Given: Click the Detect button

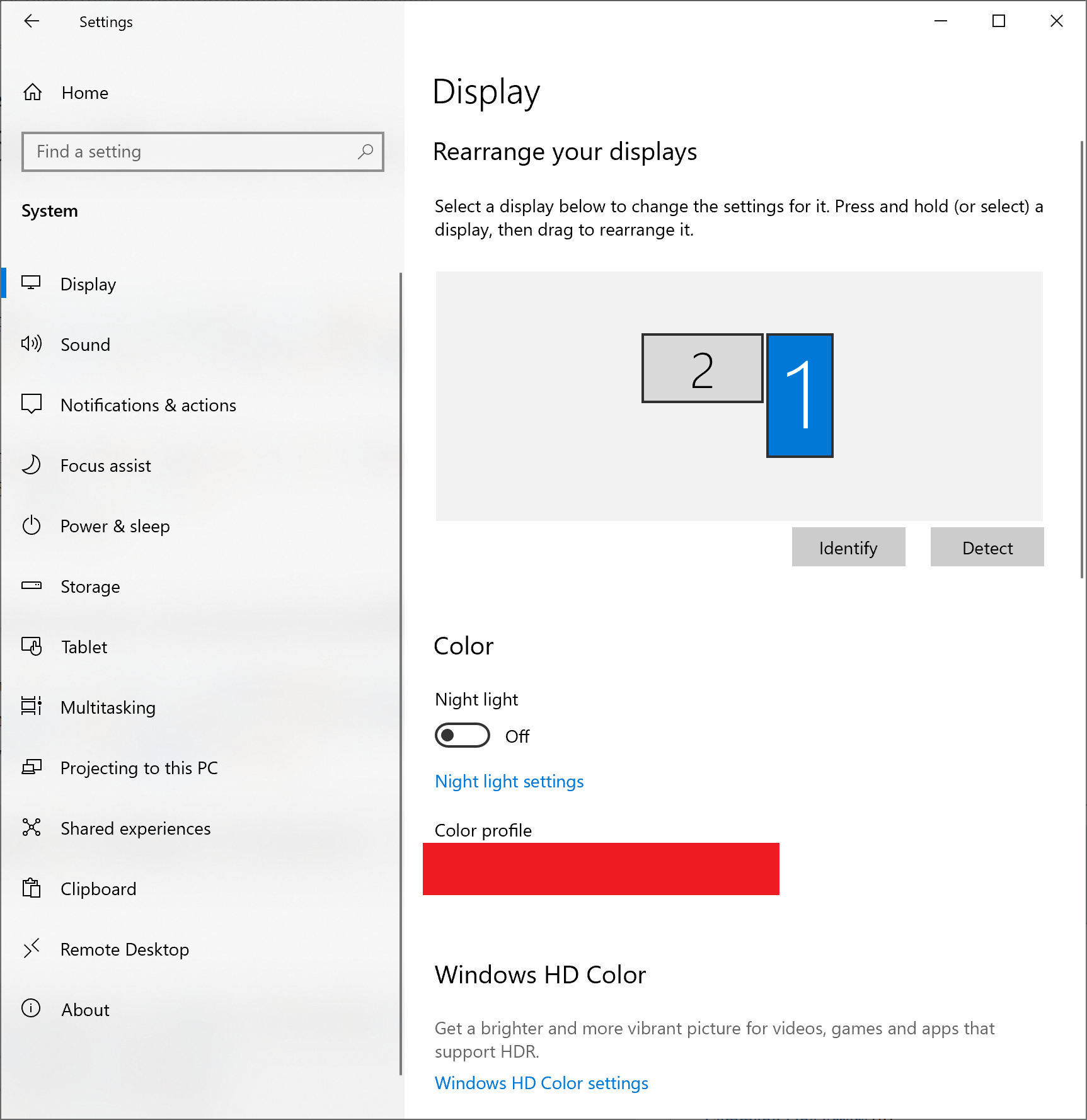Looking at the screenshot, I should click(x=986, y=547).
